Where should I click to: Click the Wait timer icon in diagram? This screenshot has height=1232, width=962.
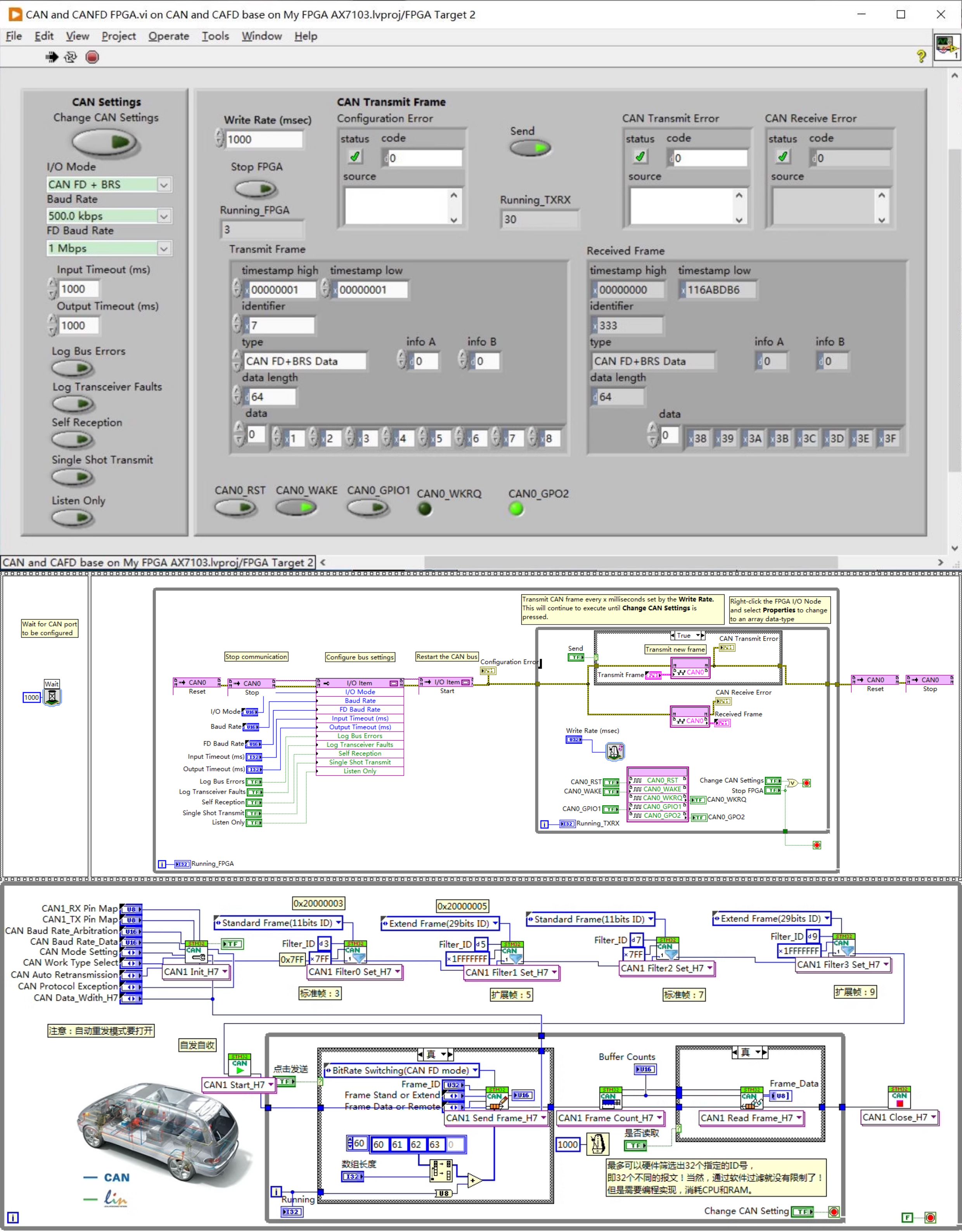pos(52,697)
